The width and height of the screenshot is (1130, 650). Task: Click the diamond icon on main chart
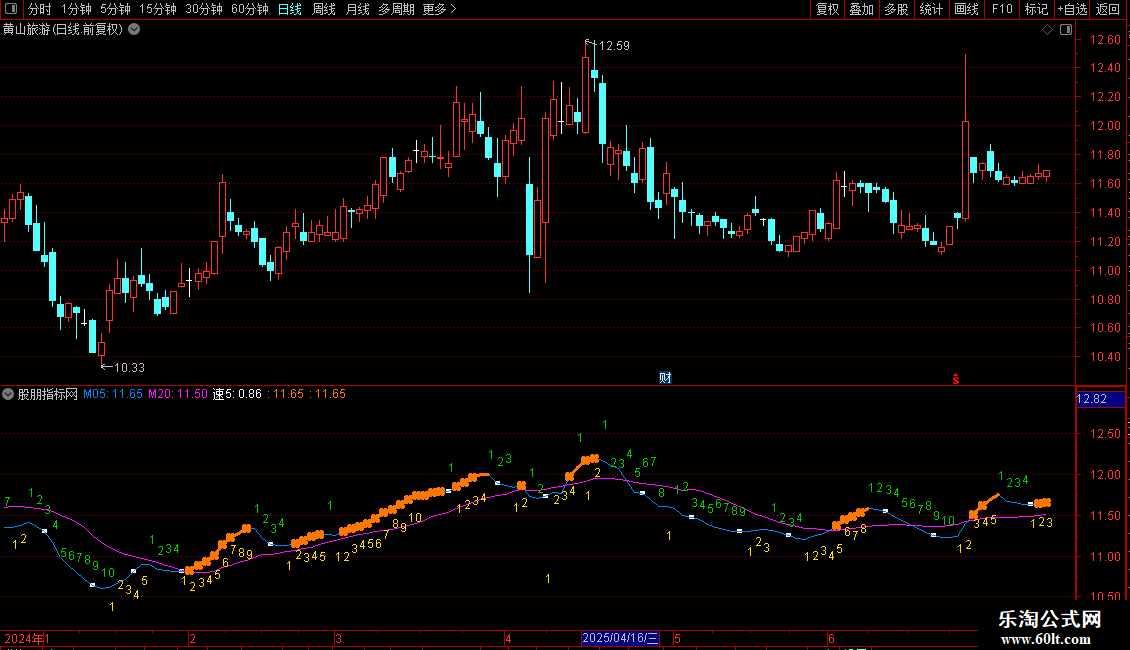click(1047, 30)
